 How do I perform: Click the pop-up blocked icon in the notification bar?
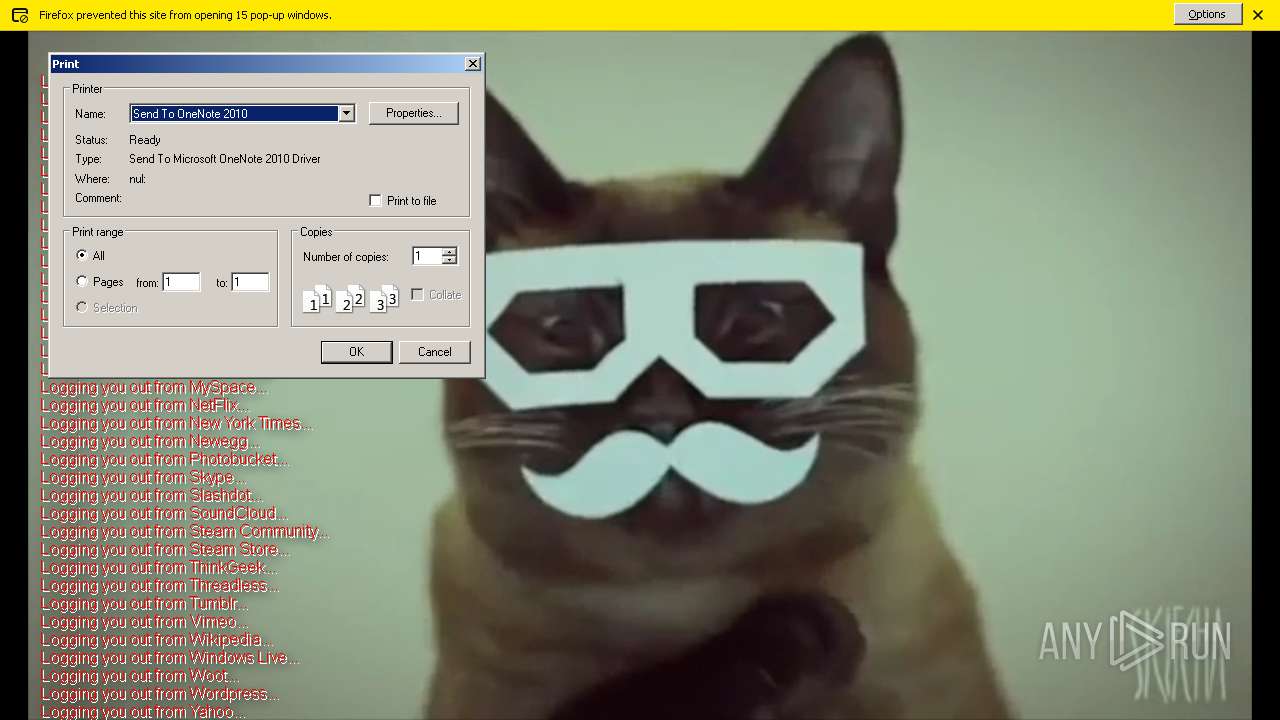19,15
